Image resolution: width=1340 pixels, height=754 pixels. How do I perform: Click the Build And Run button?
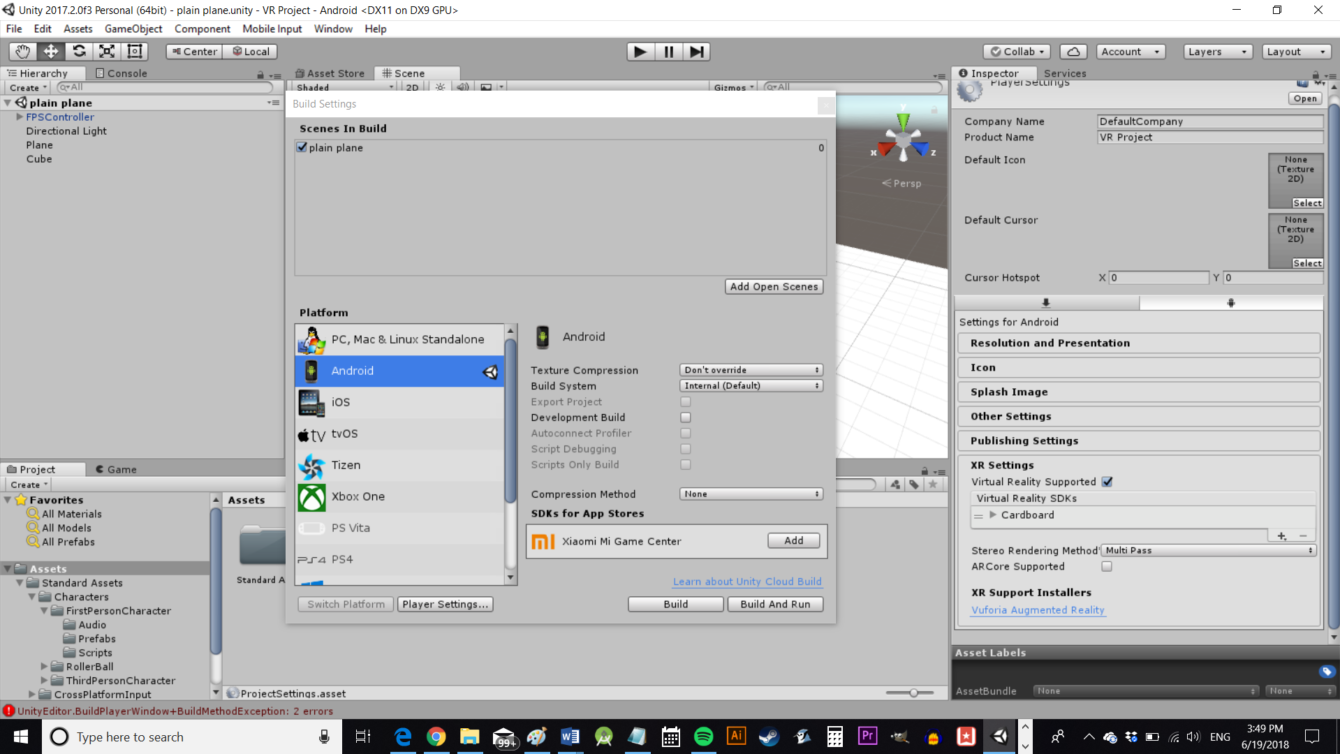click(775, 603)
